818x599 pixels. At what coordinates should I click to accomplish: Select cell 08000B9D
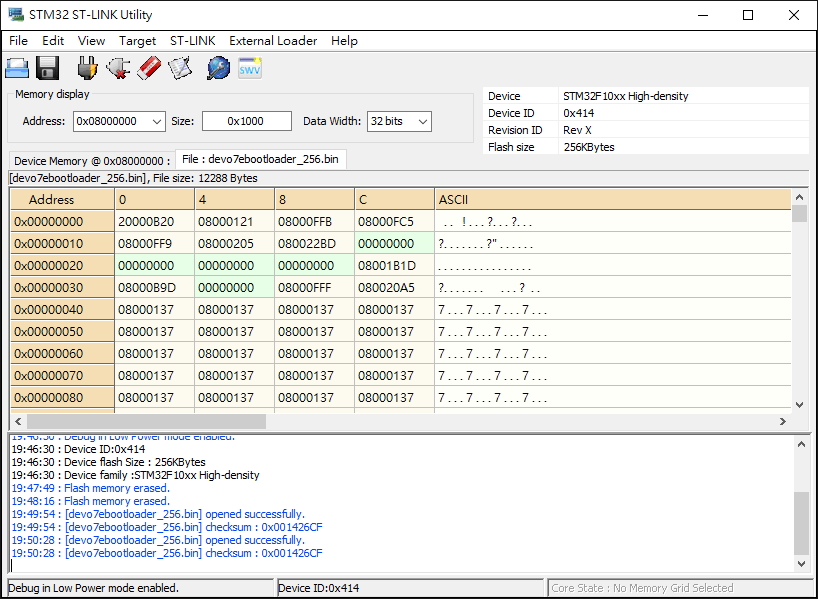point(154,287)
